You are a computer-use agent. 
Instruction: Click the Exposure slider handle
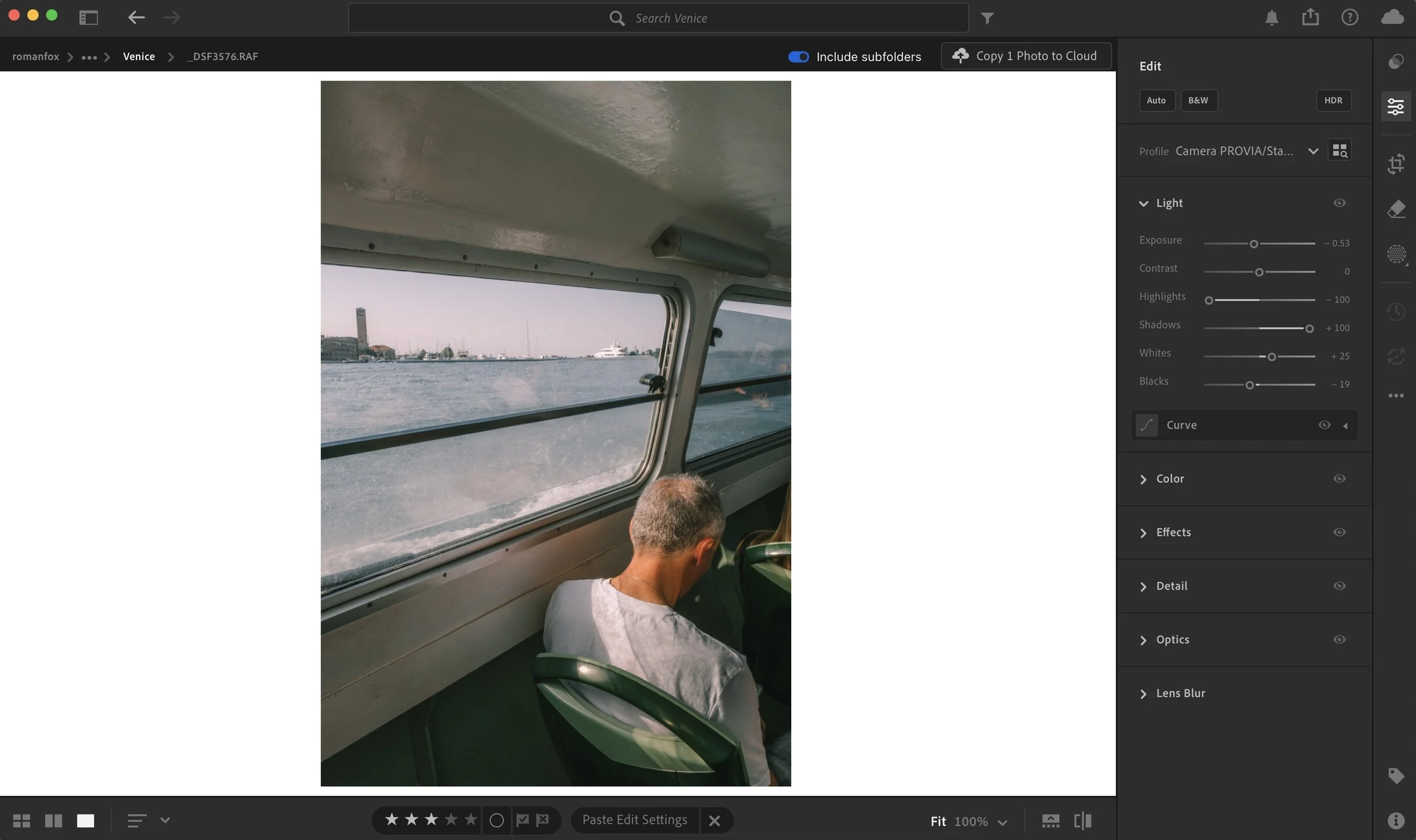1253,244
